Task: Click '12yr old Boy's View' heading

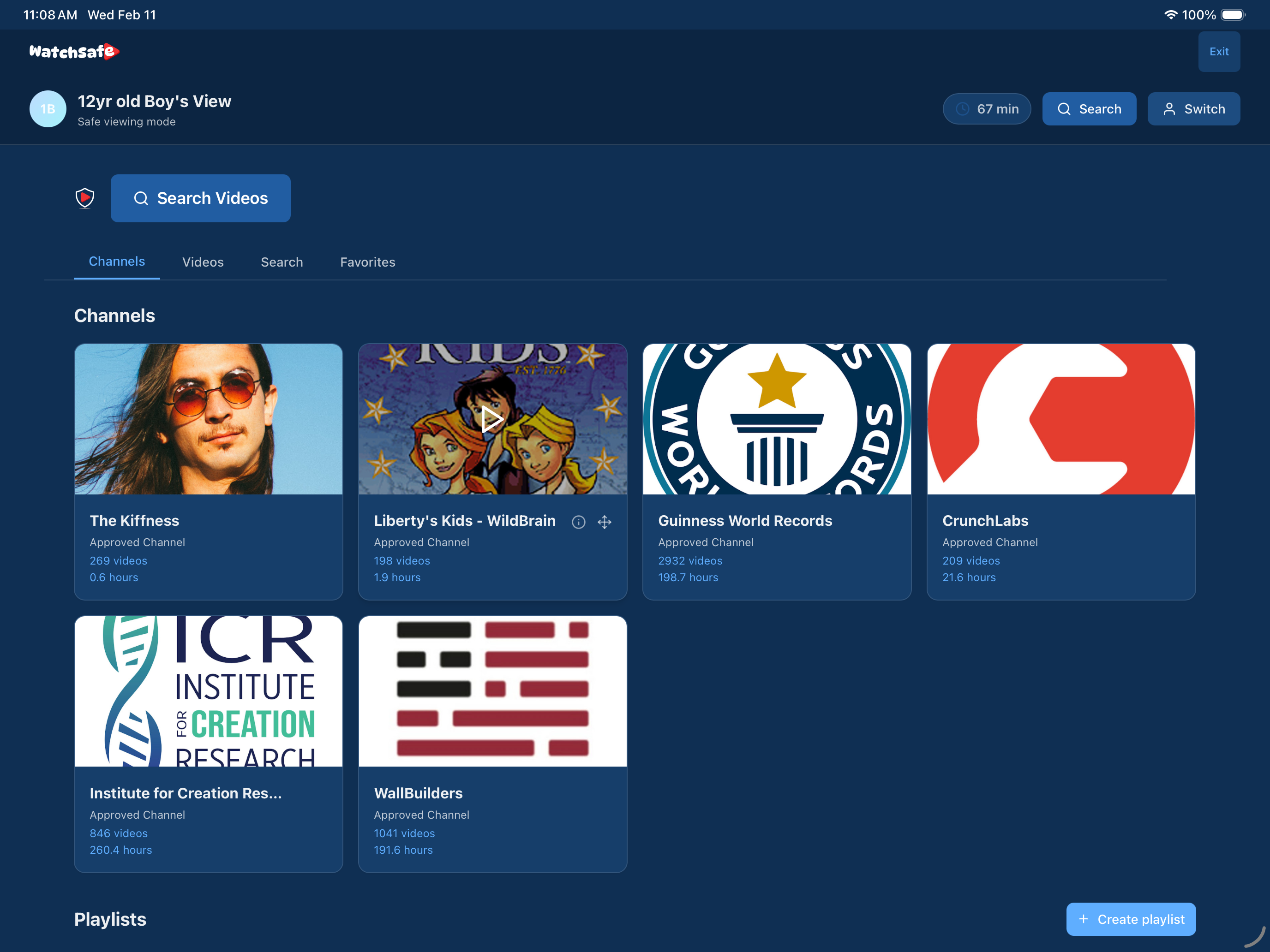Action: click(155, 101)
